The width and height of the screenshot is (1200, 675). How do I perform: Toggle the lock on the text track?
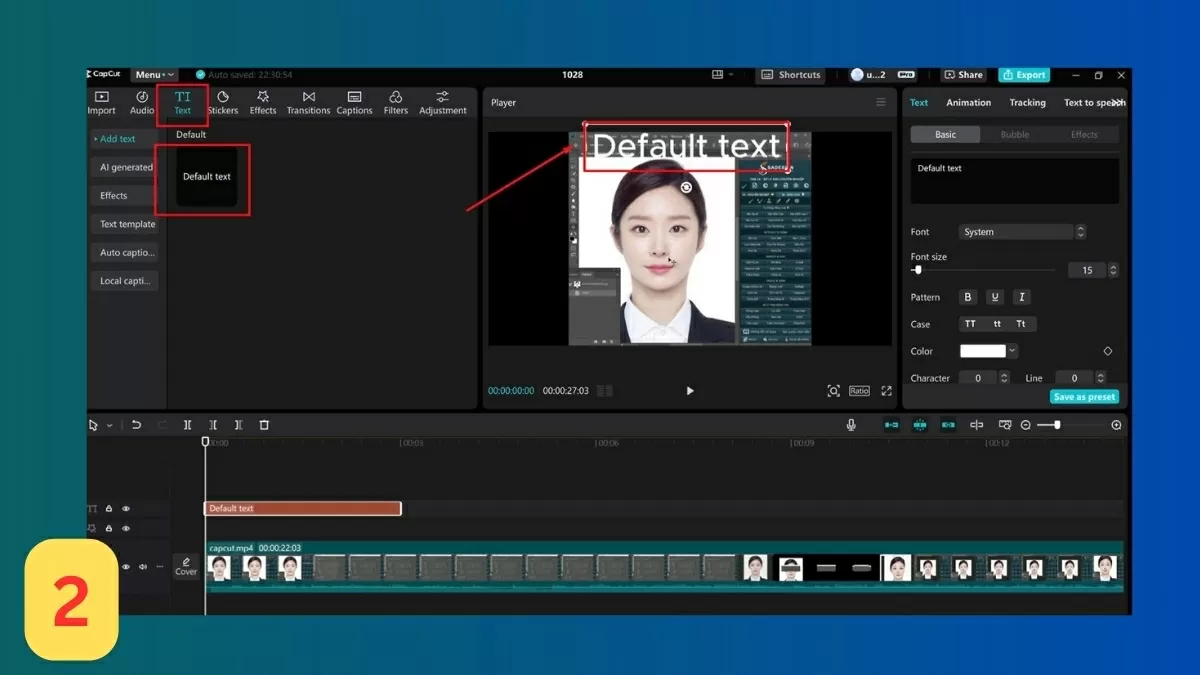coord(109,508)
